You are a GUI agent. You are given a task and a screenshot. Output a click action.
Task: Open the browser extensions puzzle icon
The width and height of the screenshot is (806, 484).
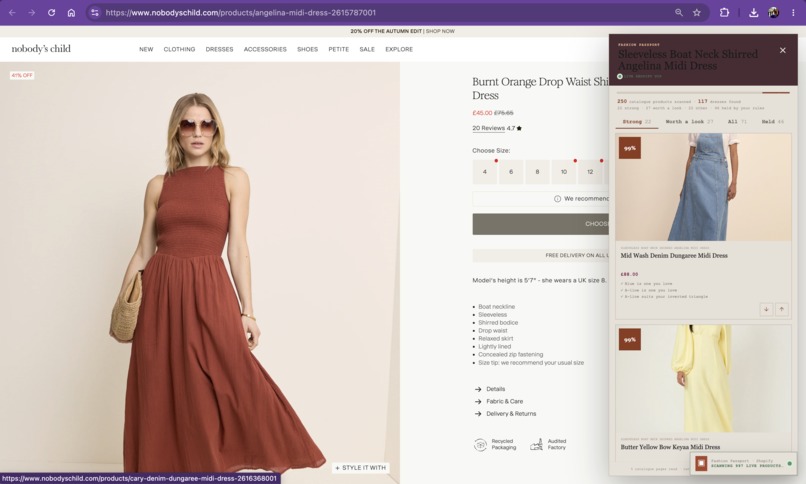(x=724, y=13)
